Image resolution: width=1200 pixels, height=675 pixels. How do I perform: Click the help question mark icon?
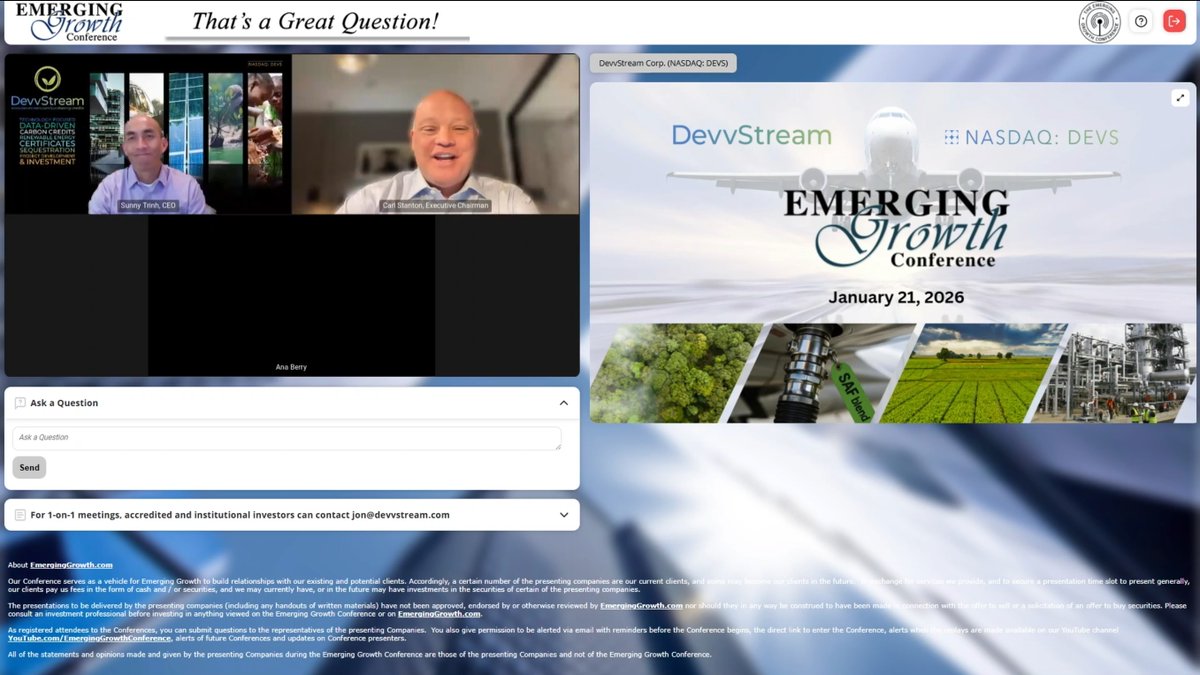tap(1141, 21)
